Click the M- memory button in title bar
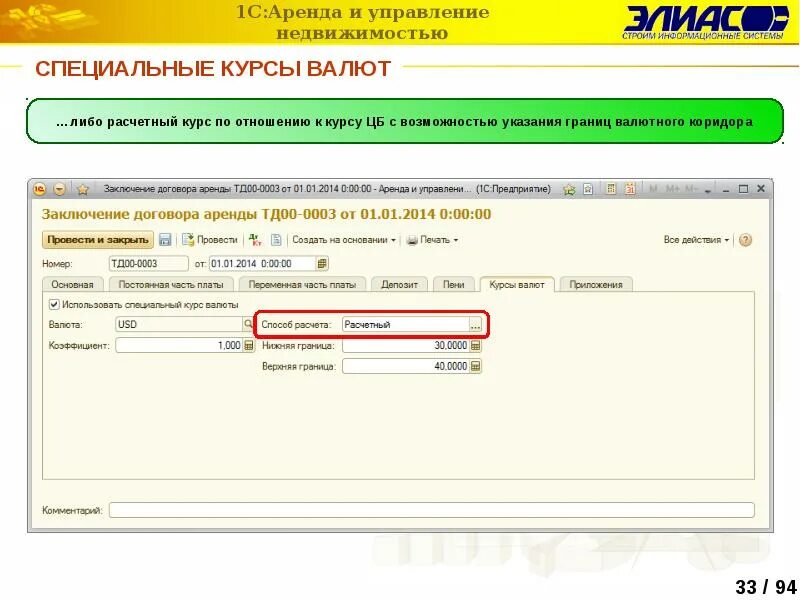Viewport: 800px width, 600px height. 691,189
